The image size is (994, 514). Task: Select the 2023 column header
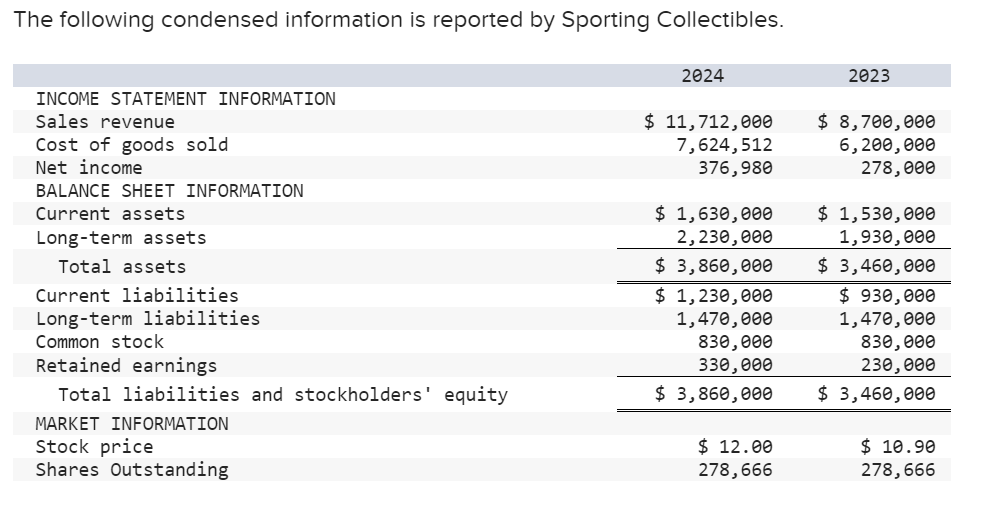pyautogui.click(x=869, y=76)
